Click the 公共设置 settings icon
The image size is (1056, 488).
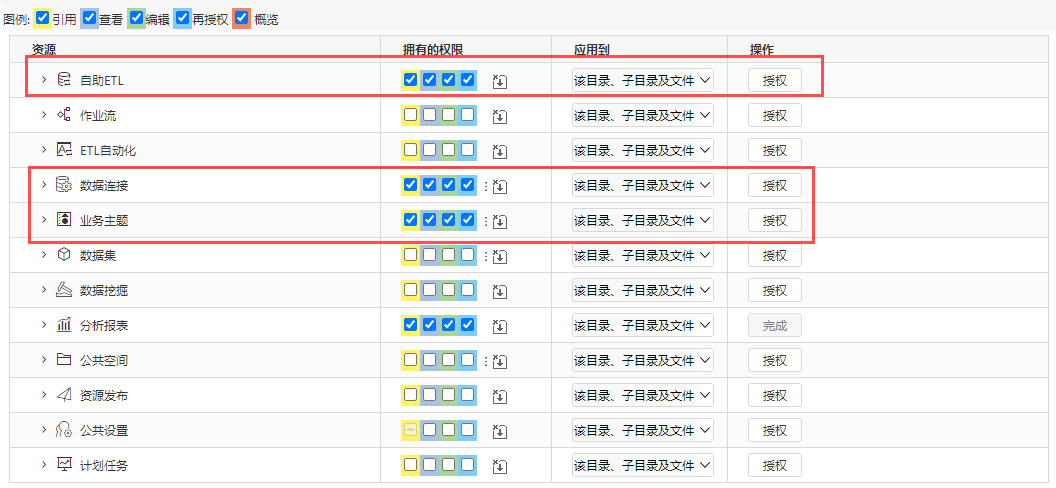click(x=64, y=431)
